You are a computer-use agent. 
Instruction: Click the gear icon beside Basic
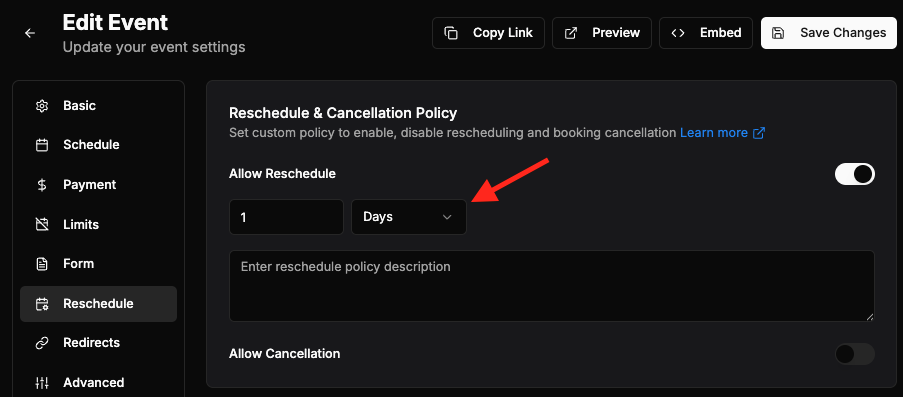42,106
